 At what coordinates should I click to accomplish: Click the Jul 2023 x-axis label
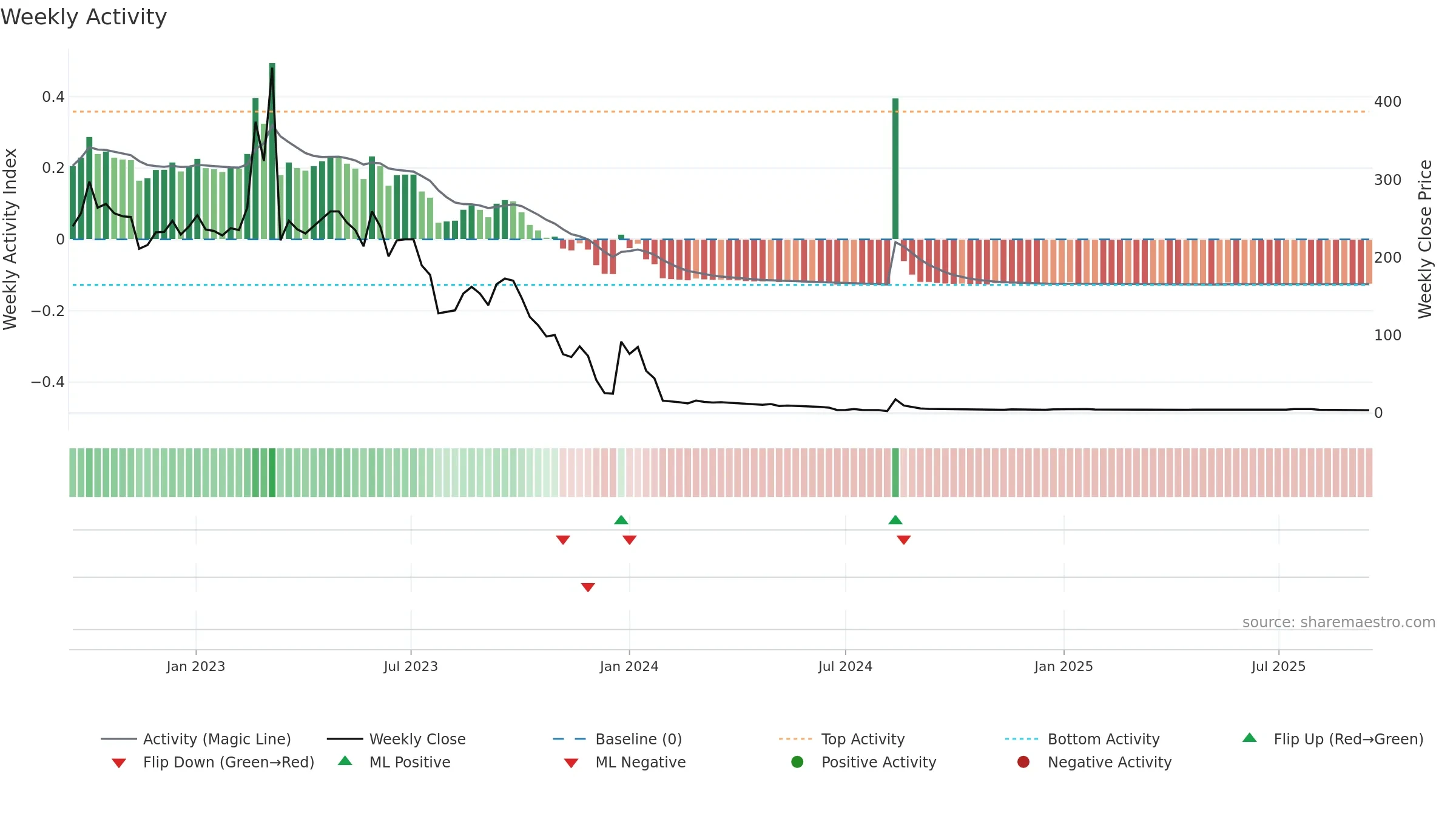click(411, 666)
